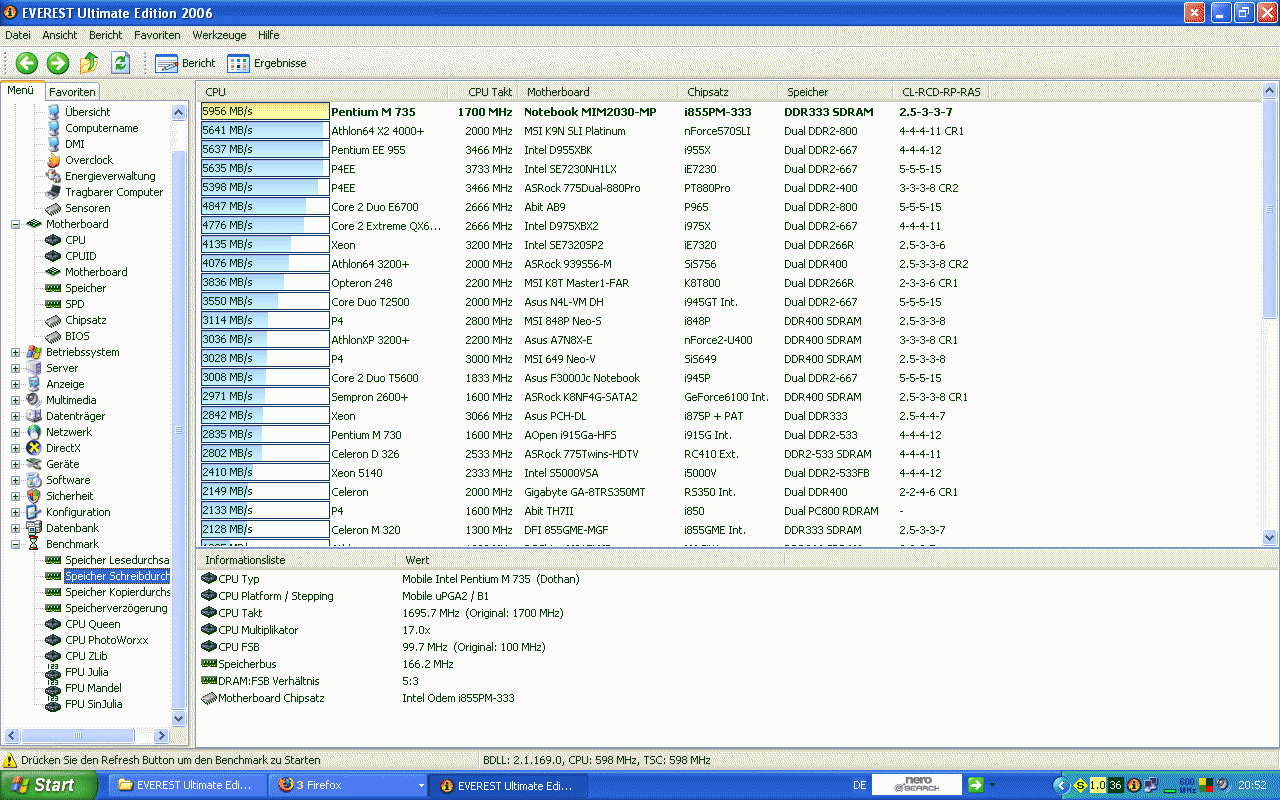Image resolution: width=1280 pixels, height=800 pixels.
Task: Select CPU ZLib benchmark
Action: 86,656
